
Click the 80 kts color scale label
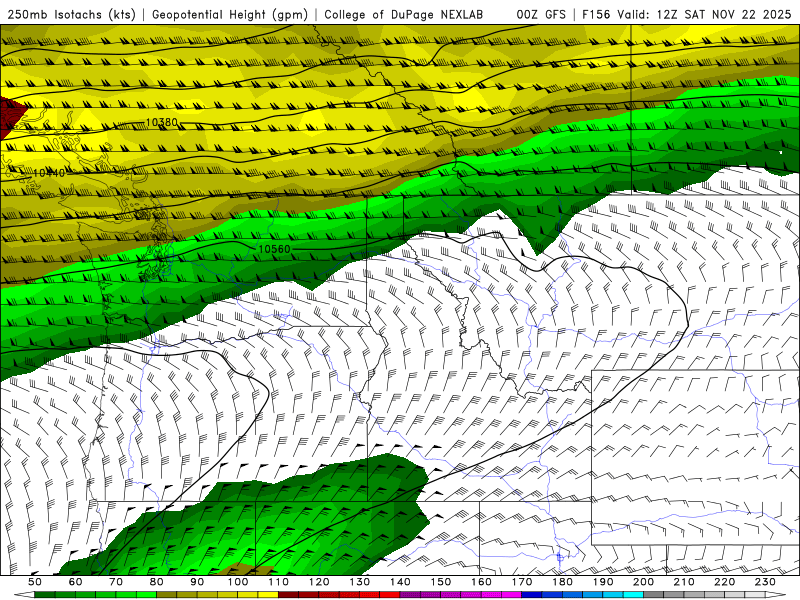tap(157, 582)
